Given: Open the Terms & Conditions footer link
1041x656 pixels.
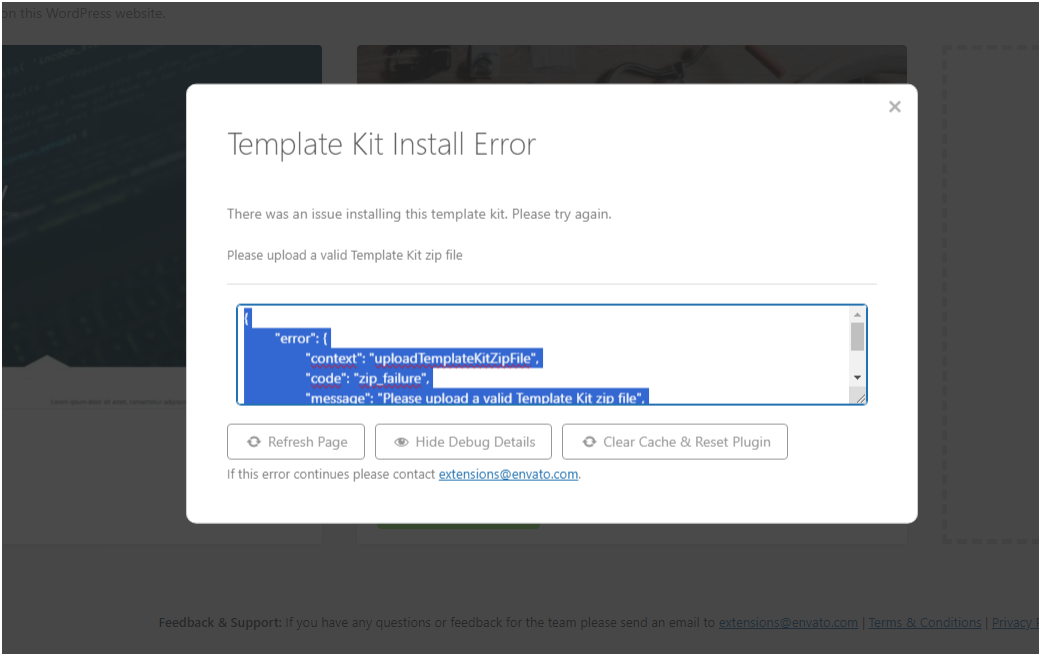Looking at the screenshot, I should click(x=924, y=623).
